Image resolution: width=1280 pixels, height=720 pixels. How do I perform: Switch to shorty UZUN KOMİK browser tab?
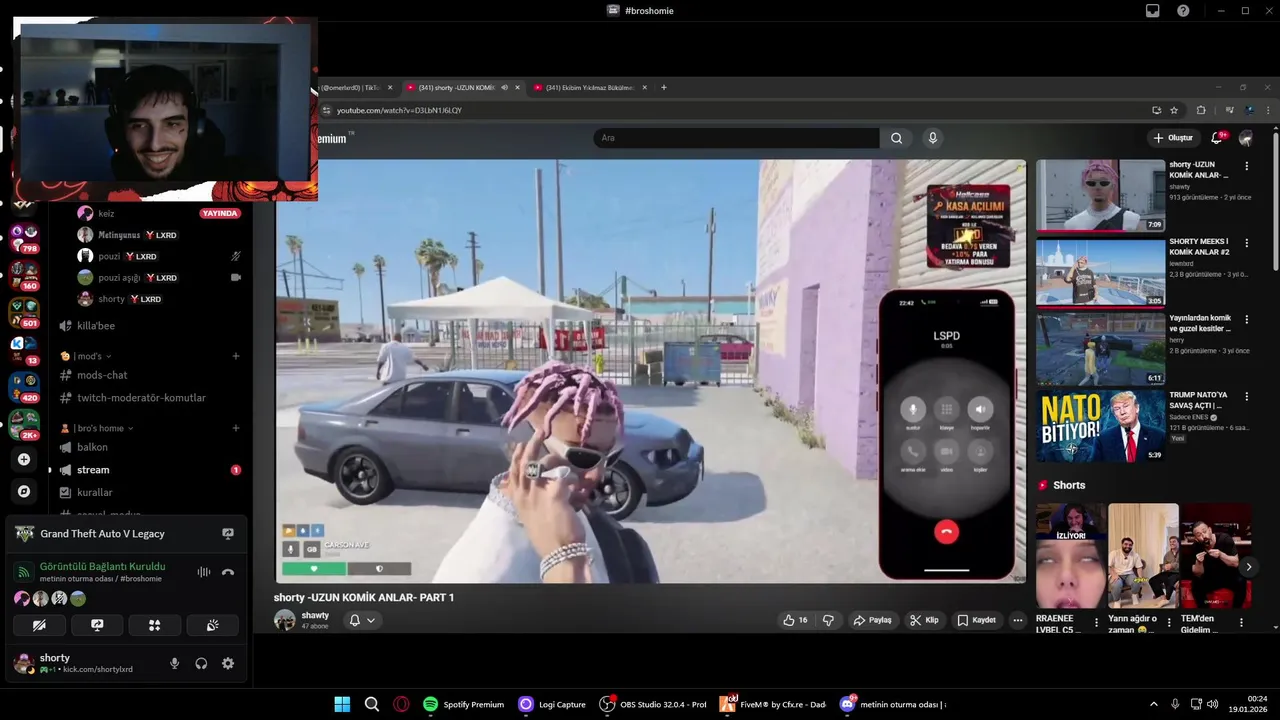456,88
